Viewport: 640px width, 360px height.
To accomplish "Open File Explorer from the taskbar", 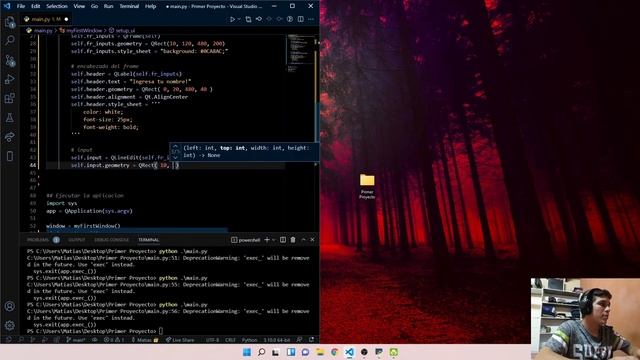I will (320, 352).
